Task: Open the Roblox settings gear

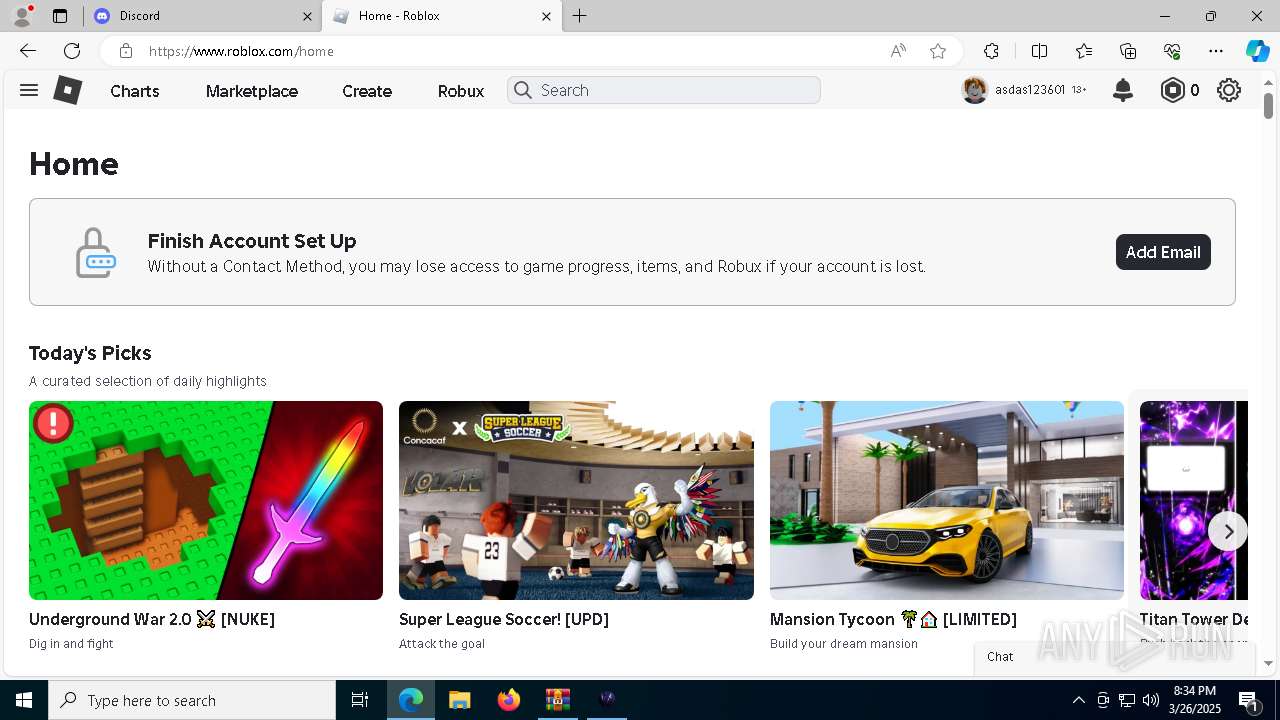Action: pyautogui.click(x=1229, y=90)
